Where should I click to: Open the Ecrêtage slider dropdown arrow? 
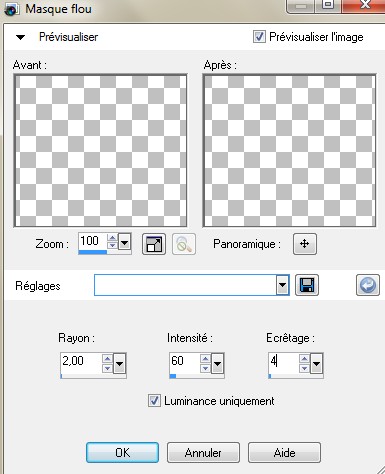click(x=316, y=363)
